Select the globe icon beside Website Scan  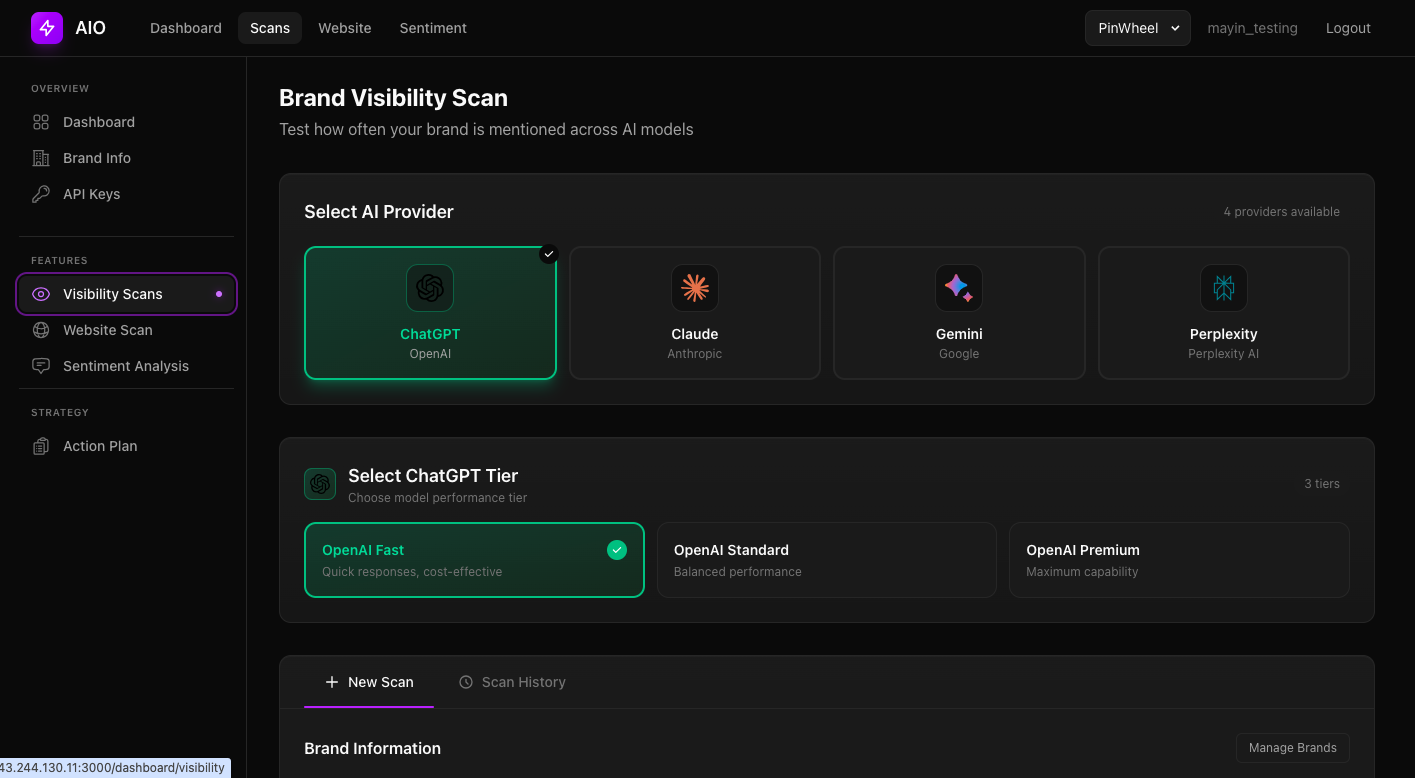pyautogui.click(x=40, y=329)
